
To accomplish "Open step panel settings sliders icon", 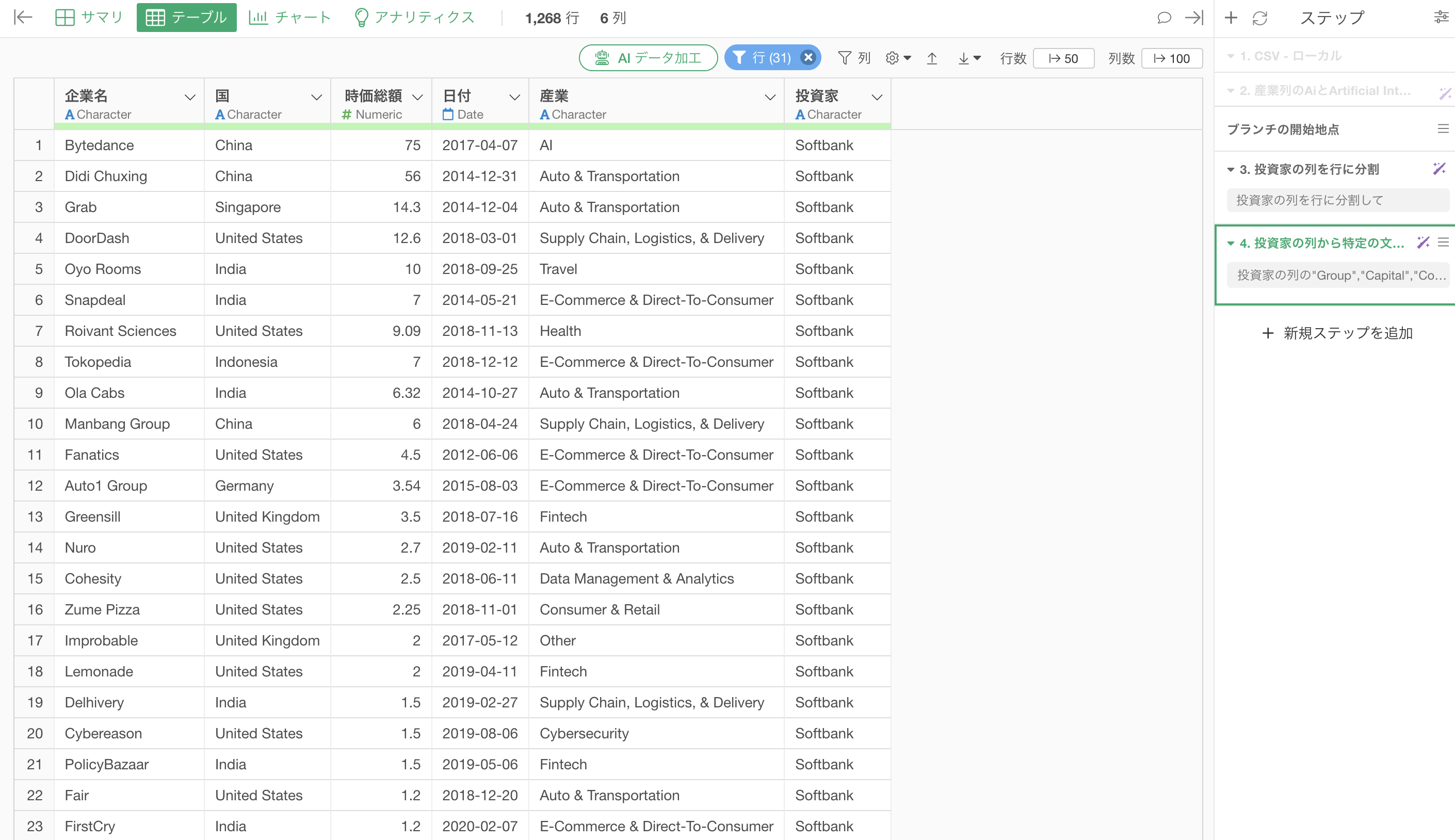I will click(1441, 18).
